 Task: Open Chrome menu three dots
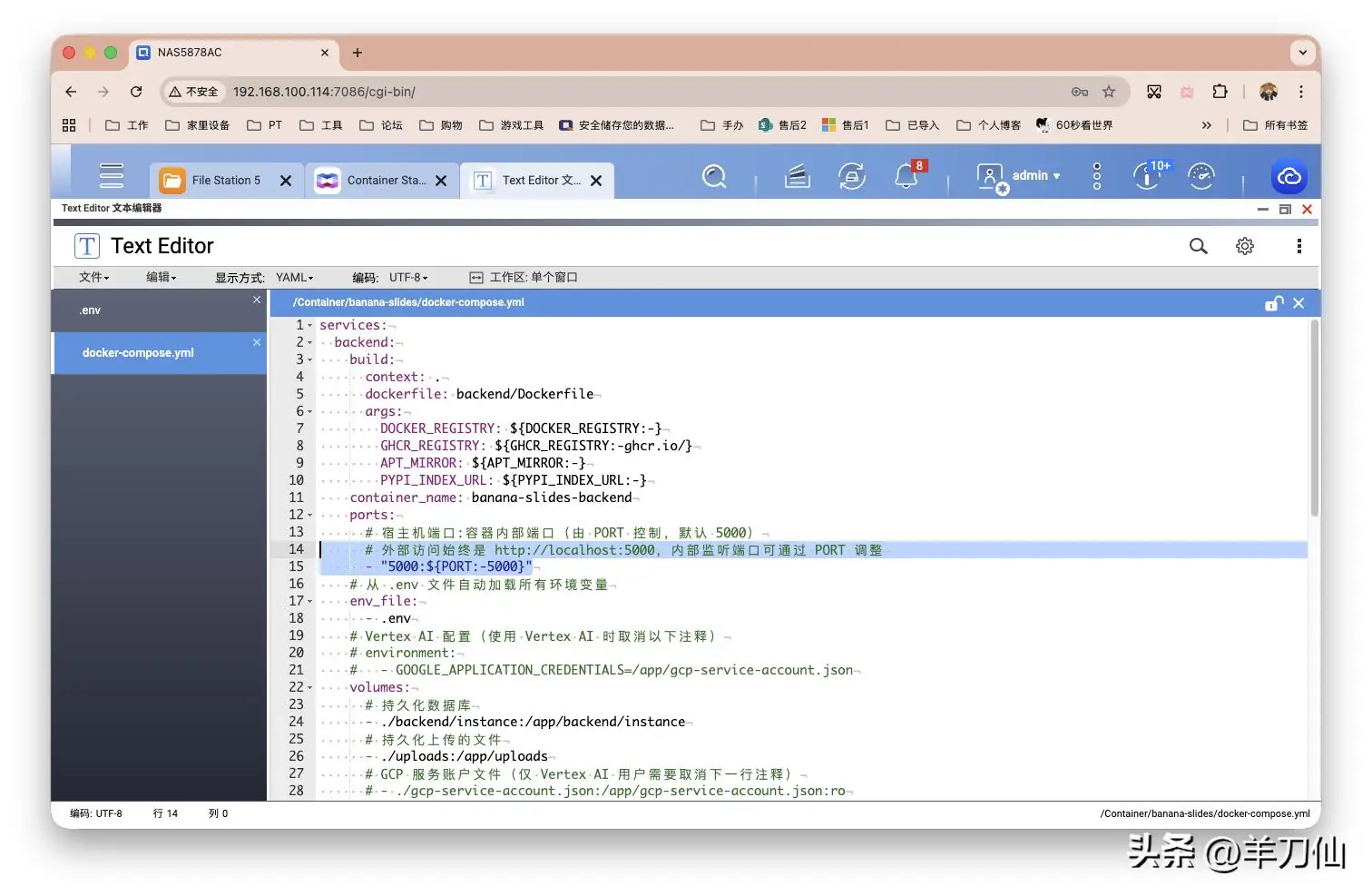pyautogui.click(x=1300, y=92)
